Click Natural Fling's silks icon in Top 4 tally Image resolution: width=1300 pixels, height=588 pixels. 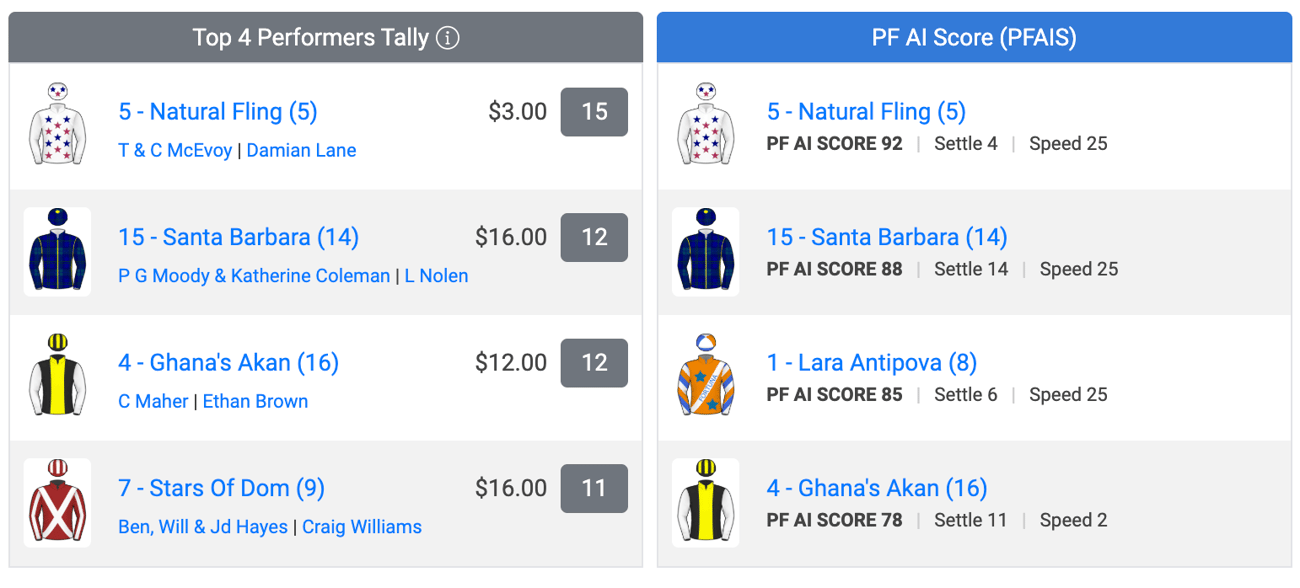click(x=57, y=125)
